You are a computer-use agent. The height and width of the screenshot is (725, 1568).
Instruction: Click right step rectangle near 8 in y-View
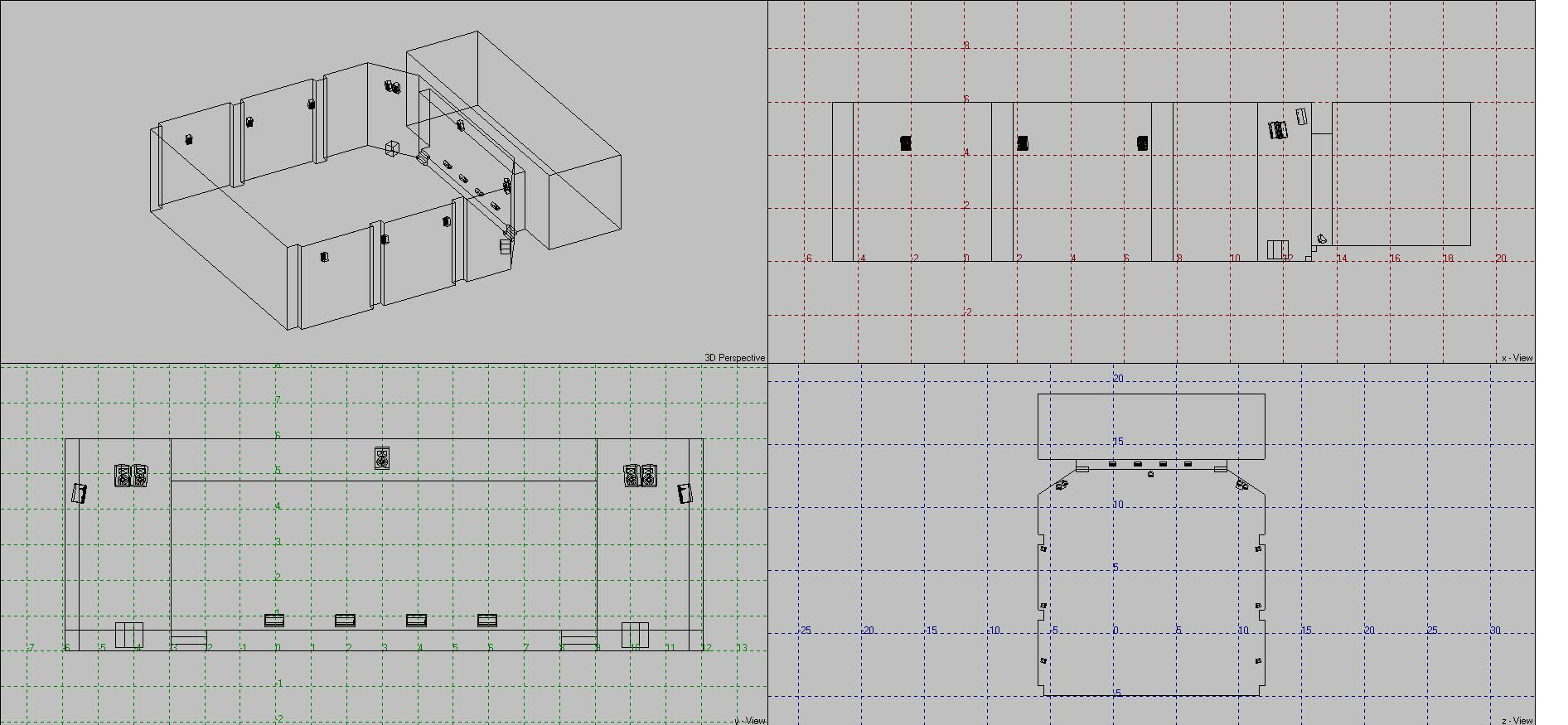coord(578,640)
